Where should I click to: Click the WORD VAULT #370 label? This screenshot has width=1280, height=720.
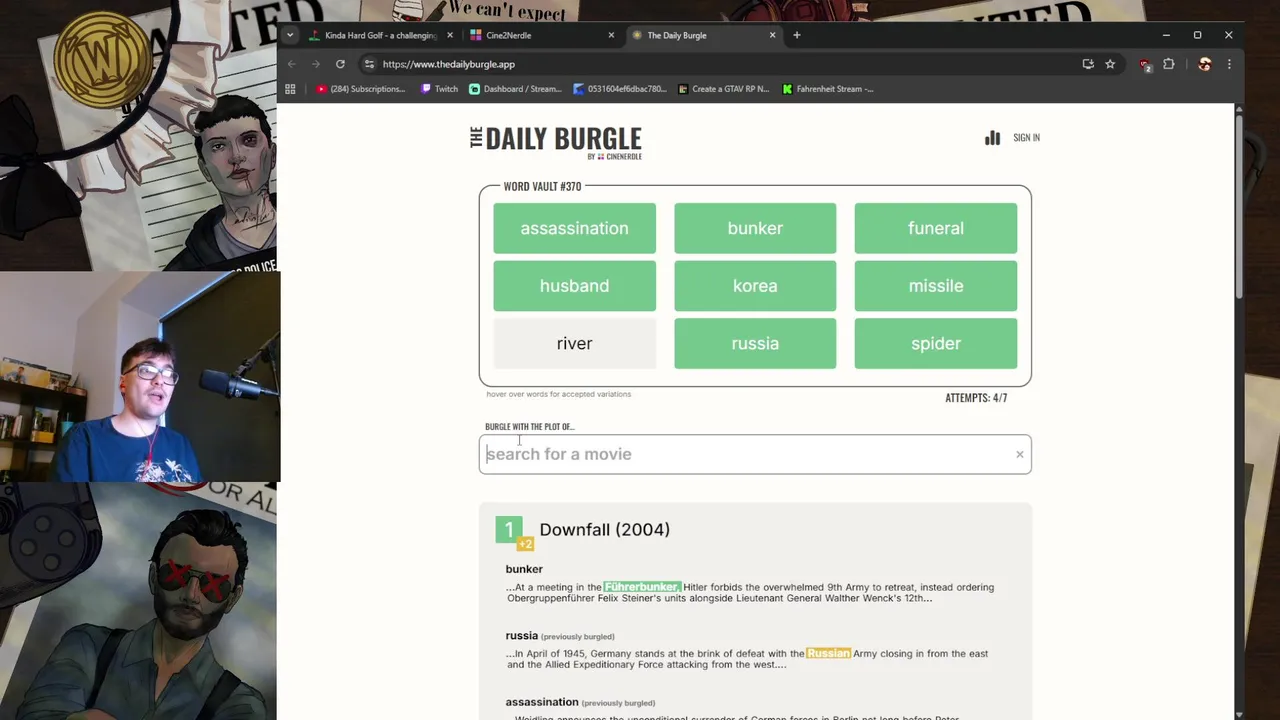[542, 187]
